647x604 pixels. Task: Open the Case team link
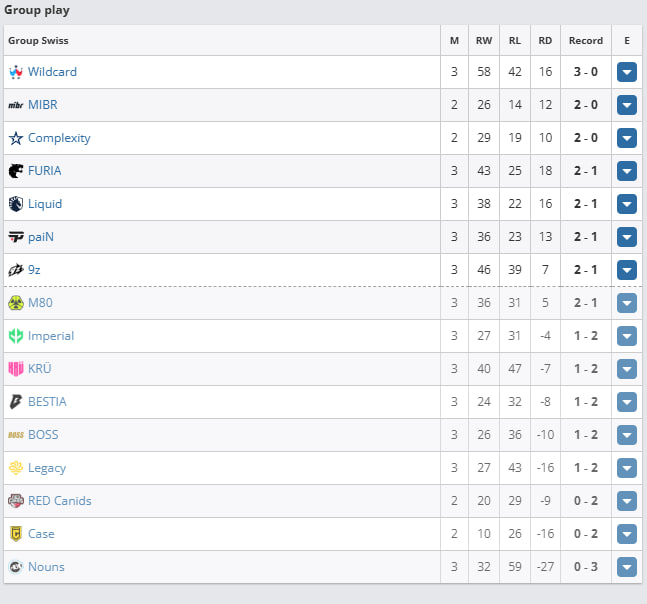click(41, 534)
